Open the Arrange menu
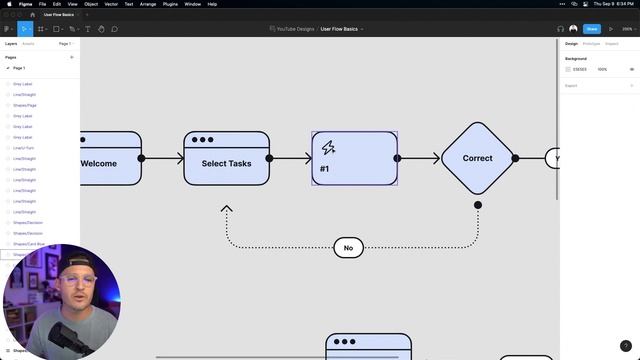 148,4
